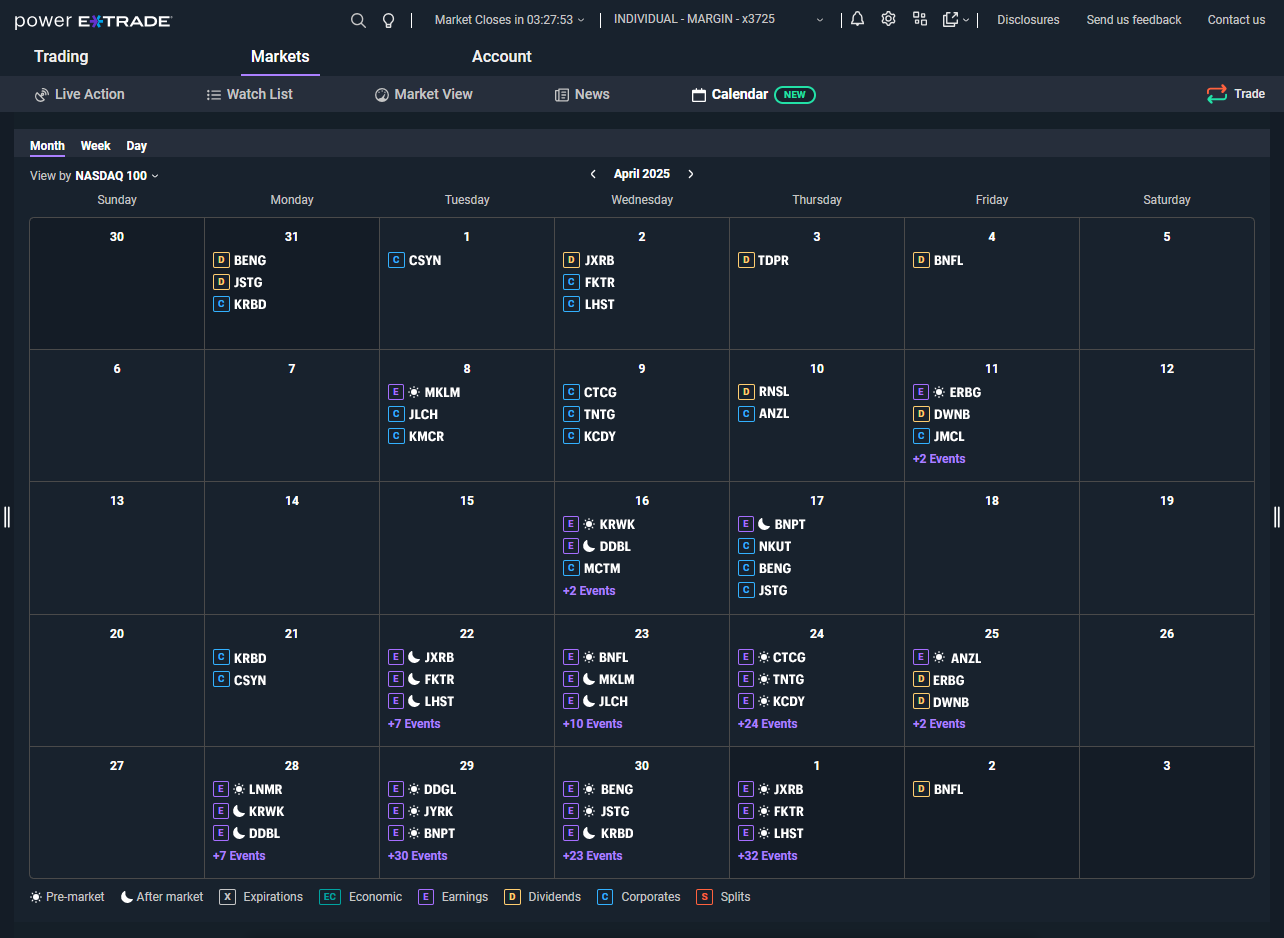
Task: Click the Corporates badge beside MCTM
Action: click(x=571, y=568)
